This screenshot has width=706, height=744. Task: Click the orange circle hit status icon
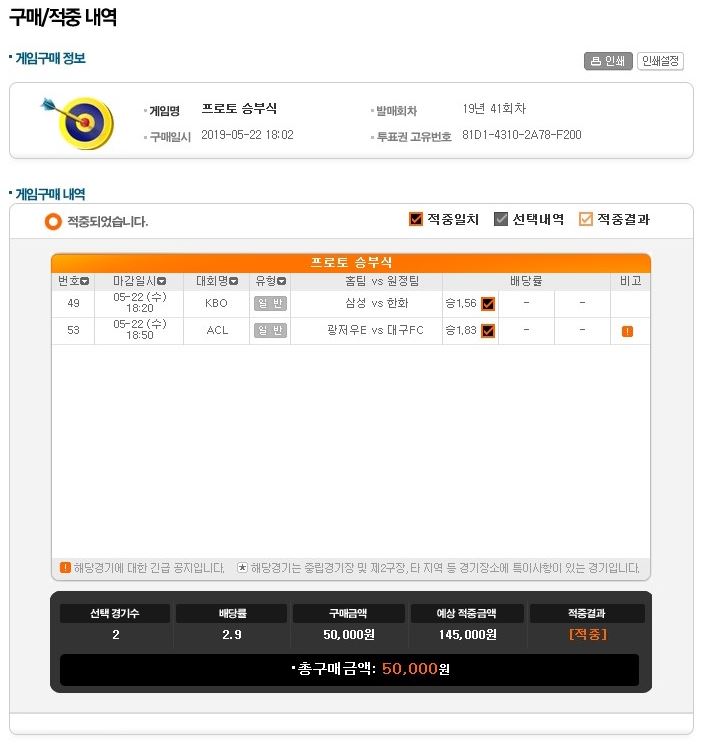click(x=53, y=221)
